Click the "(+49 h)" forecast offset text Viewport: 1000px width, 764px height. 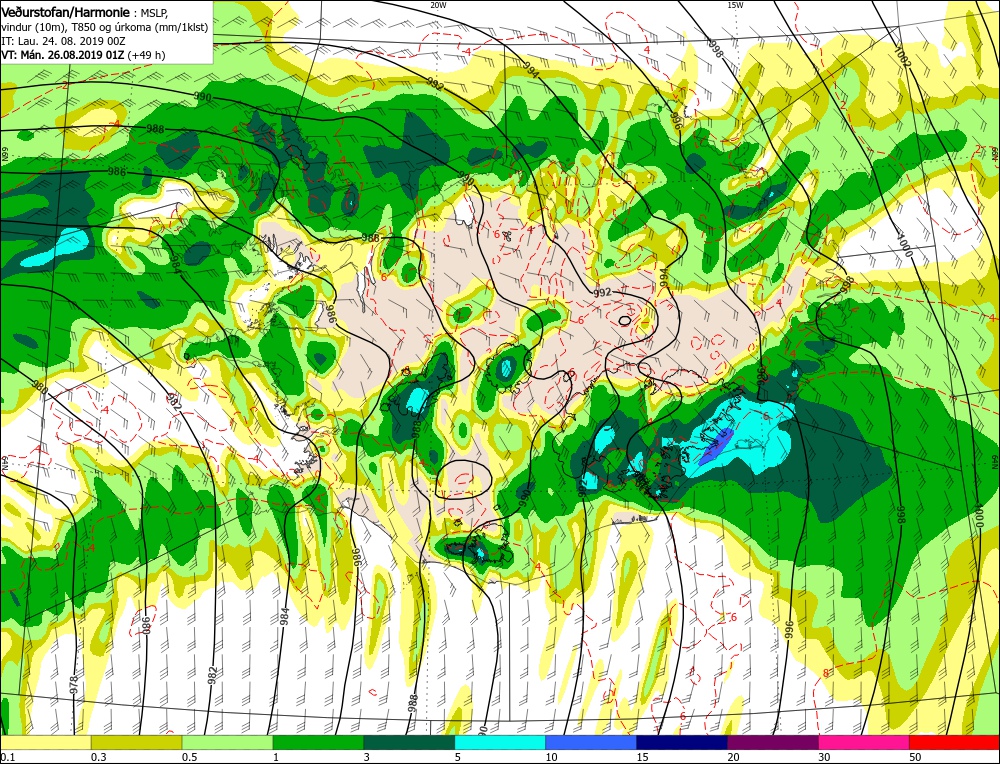(x=146, y=55)
